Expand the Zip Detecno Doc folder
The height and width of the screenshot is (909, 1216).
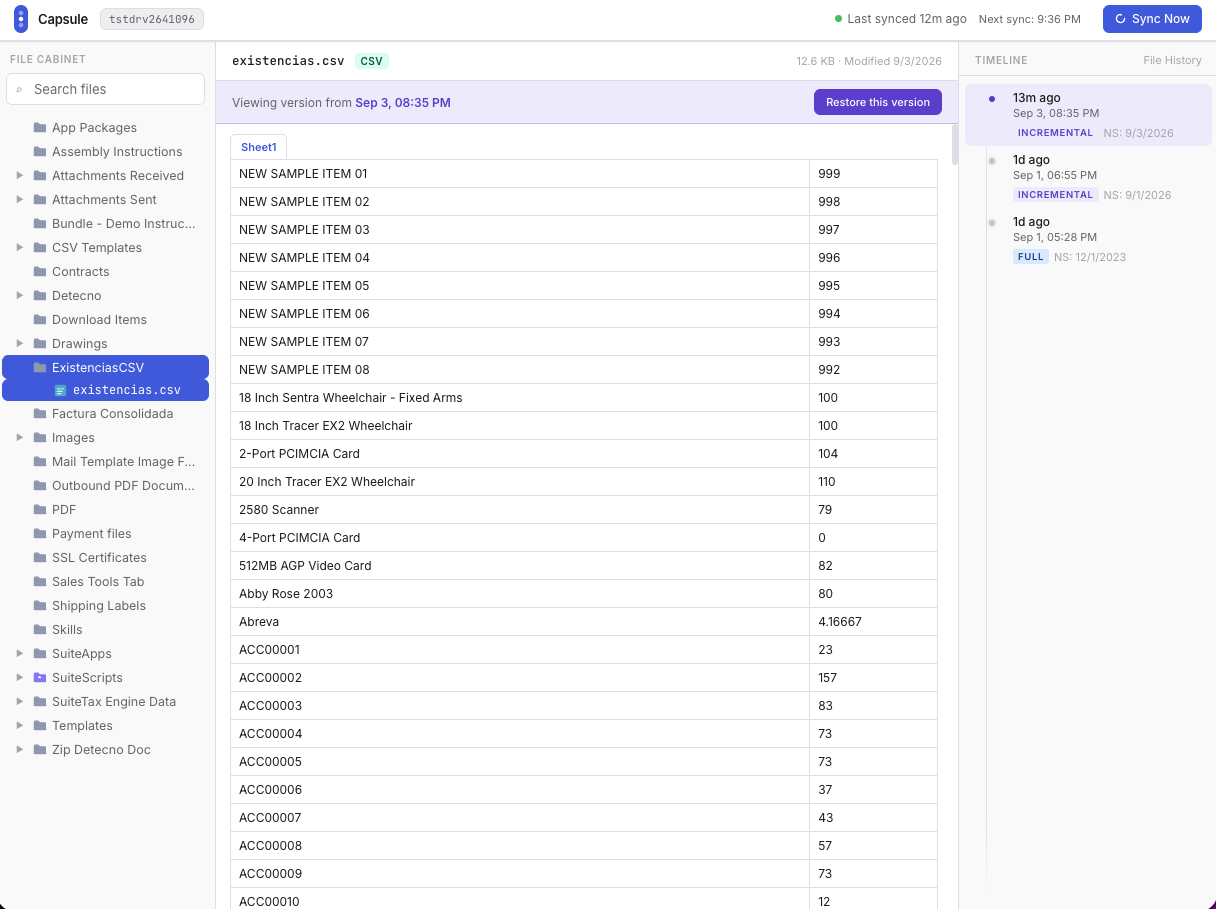click(20, 750)
